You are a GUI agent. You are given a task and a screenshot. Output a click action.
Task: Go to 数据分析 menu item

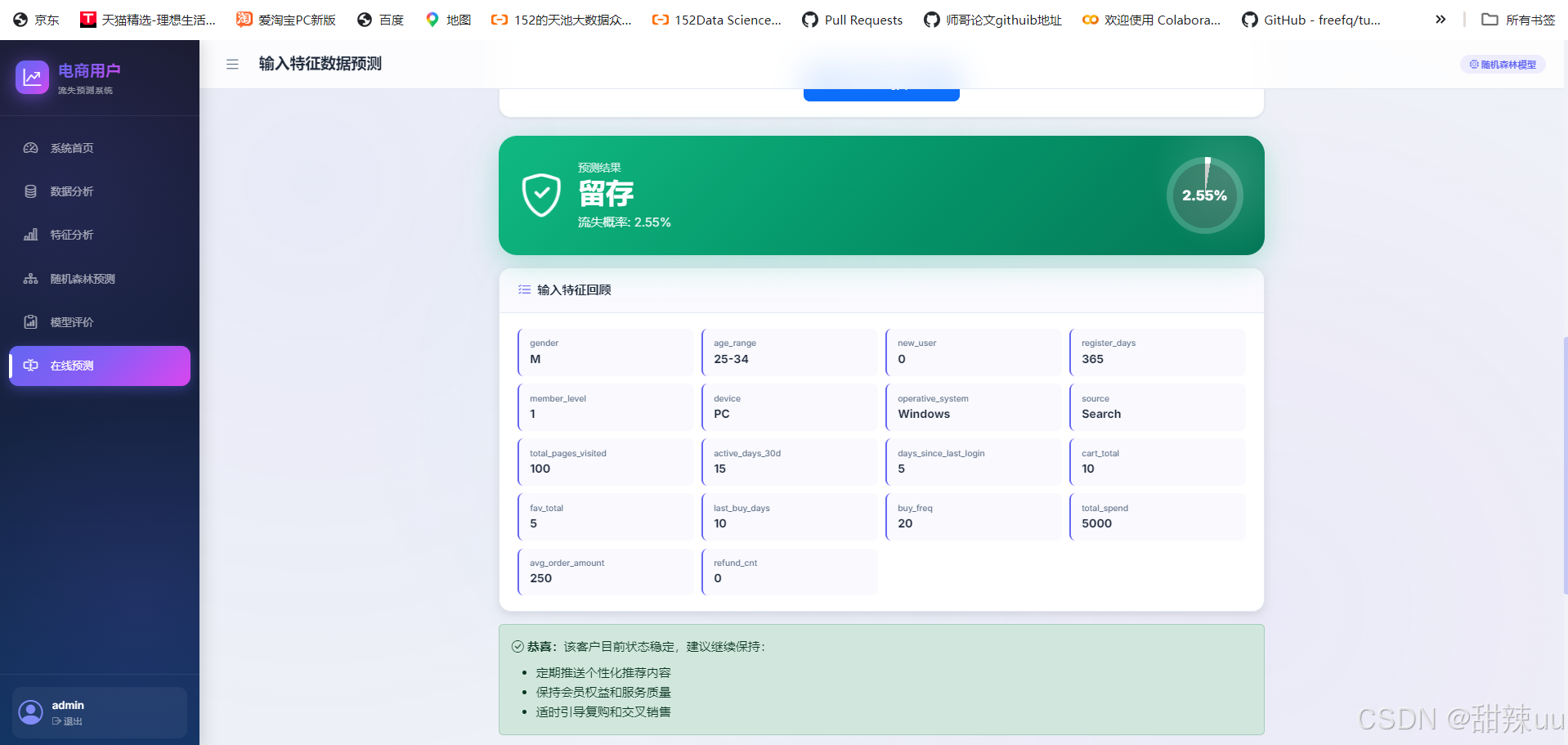100,191
